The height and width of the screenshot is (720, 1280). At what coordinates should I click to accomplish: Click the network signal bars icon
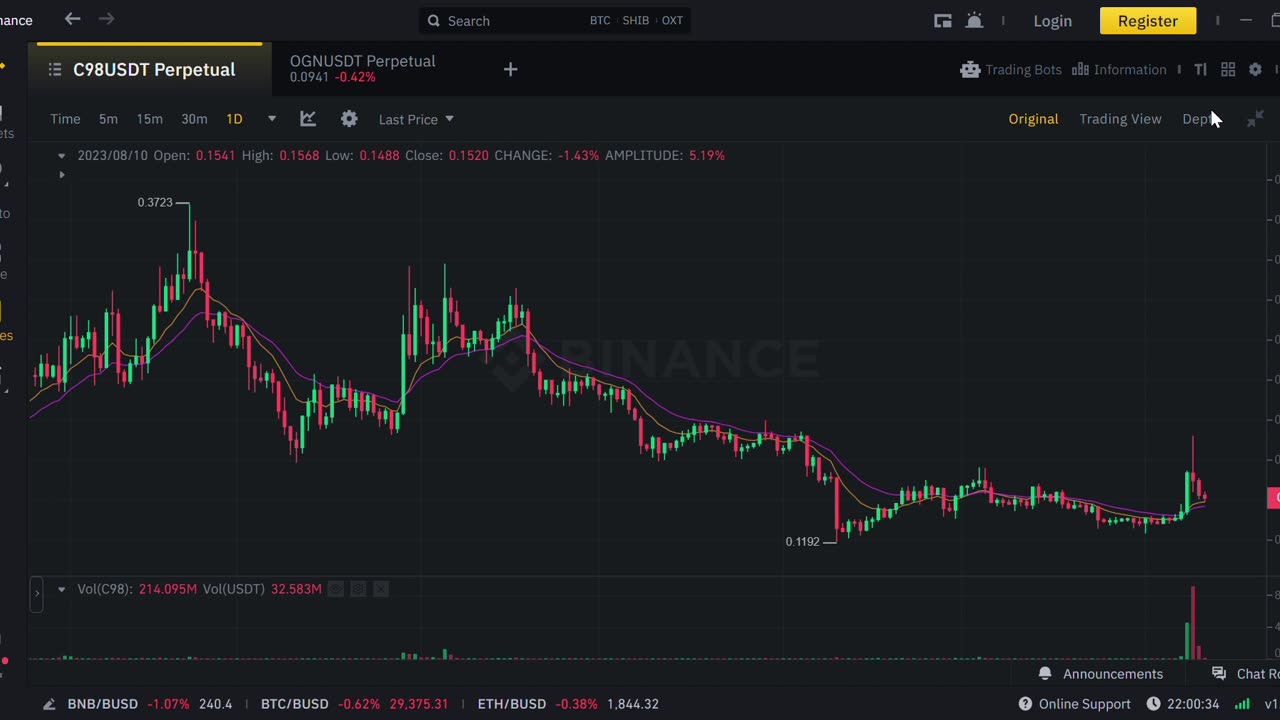(1242, 704)
